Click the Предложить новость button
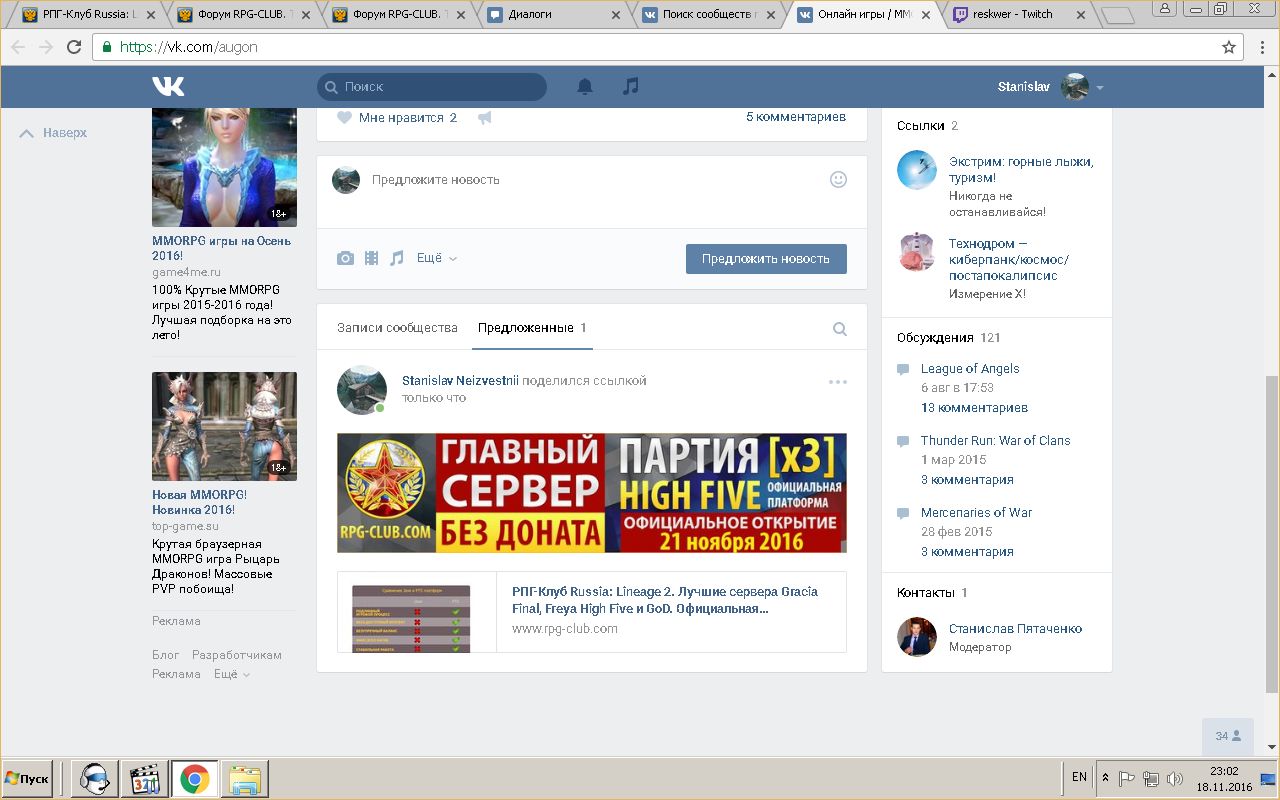The width and height of the screenshot is (1280, 800). tap(766, 259)
